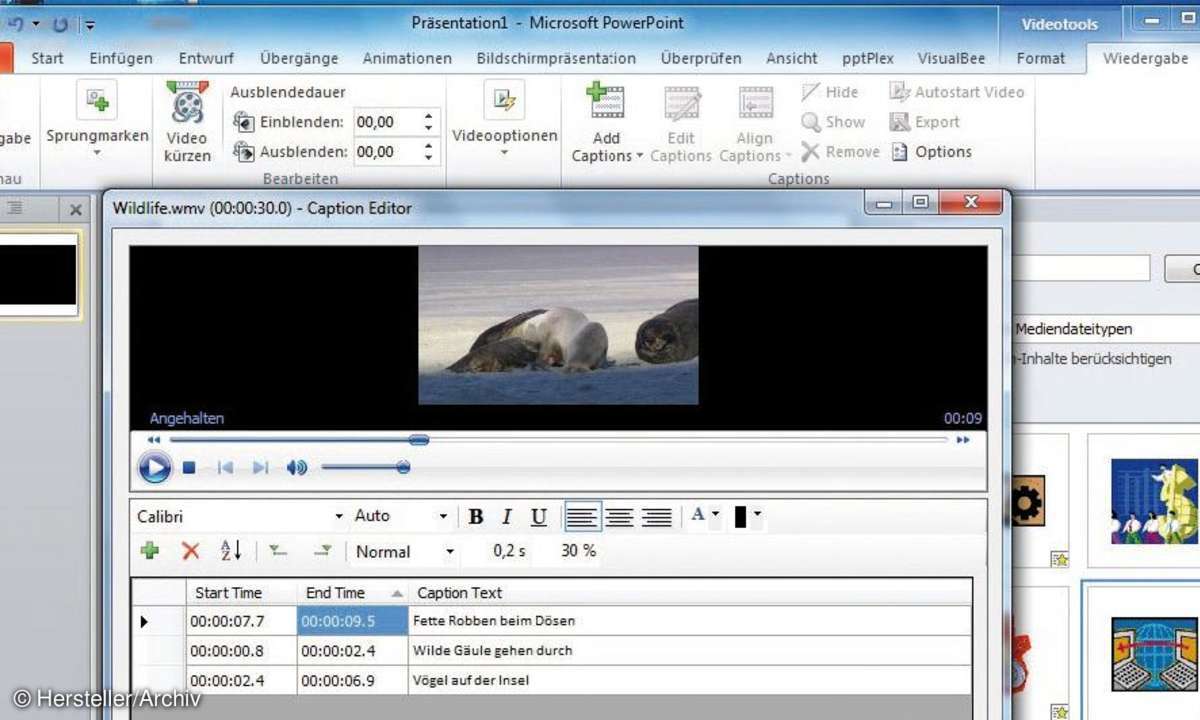This screenshot has width=1200, height=720.
Task: Open the Animationen ribbon tab
Action: [x=407, y=58]
